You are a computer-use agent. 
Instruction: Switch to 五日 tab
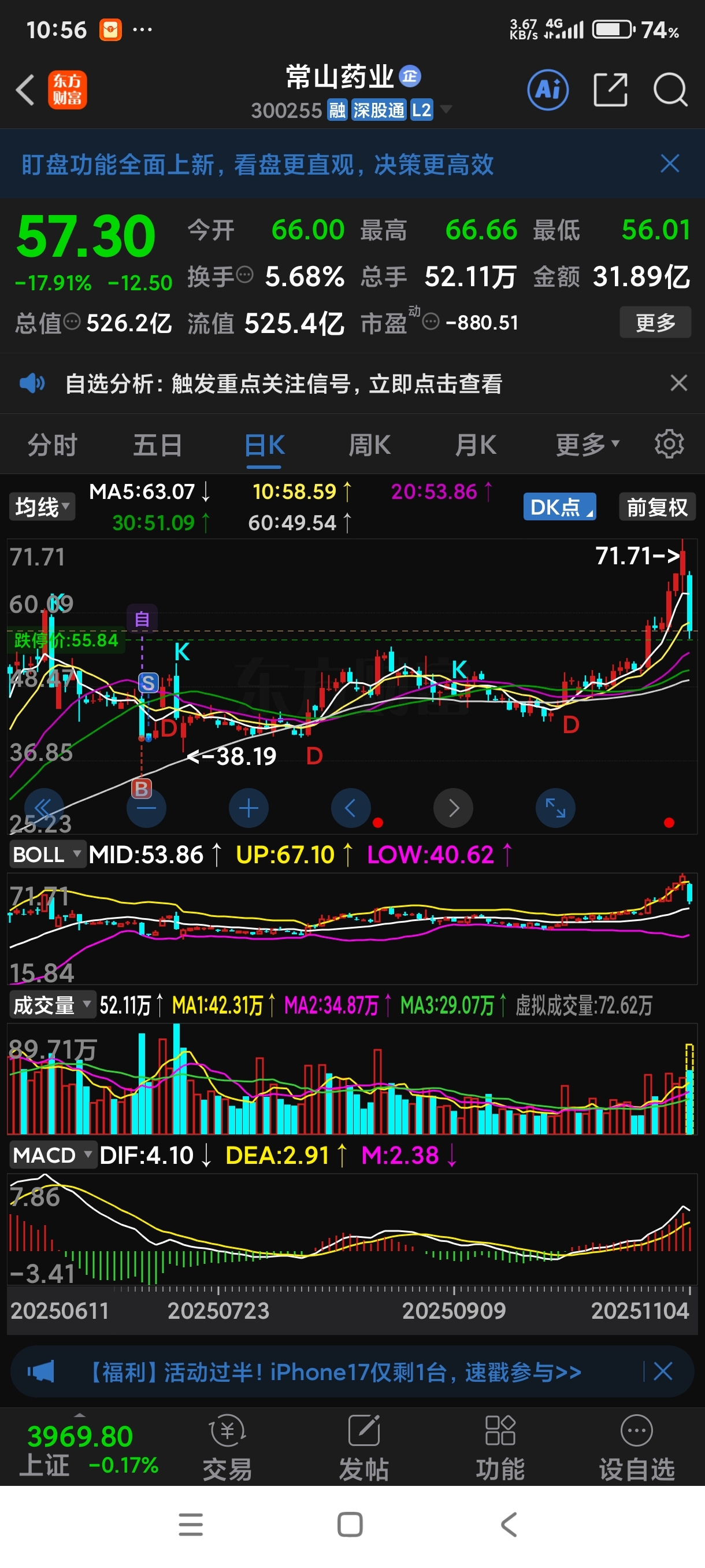click(158, 445)
